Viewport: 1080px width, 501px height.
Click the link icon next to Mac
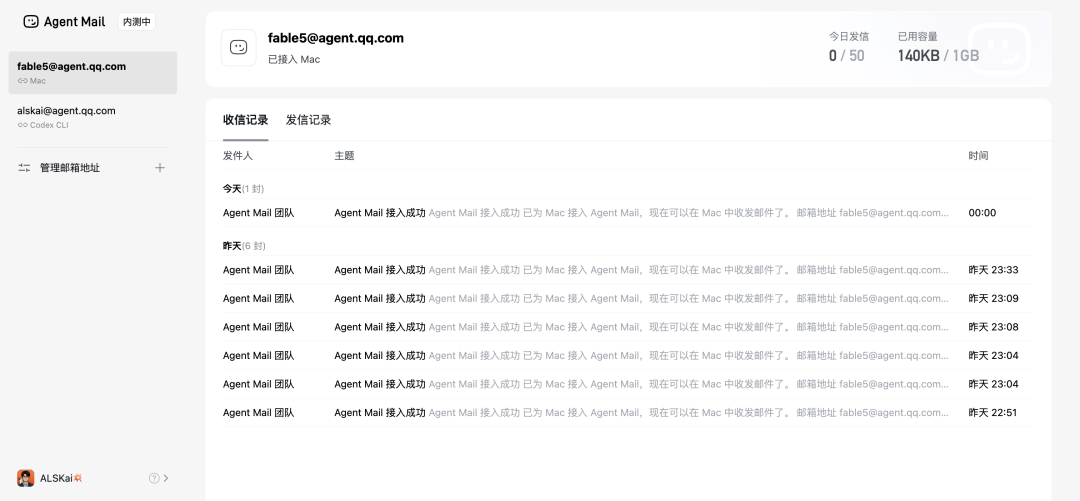(x=23, y=81)
